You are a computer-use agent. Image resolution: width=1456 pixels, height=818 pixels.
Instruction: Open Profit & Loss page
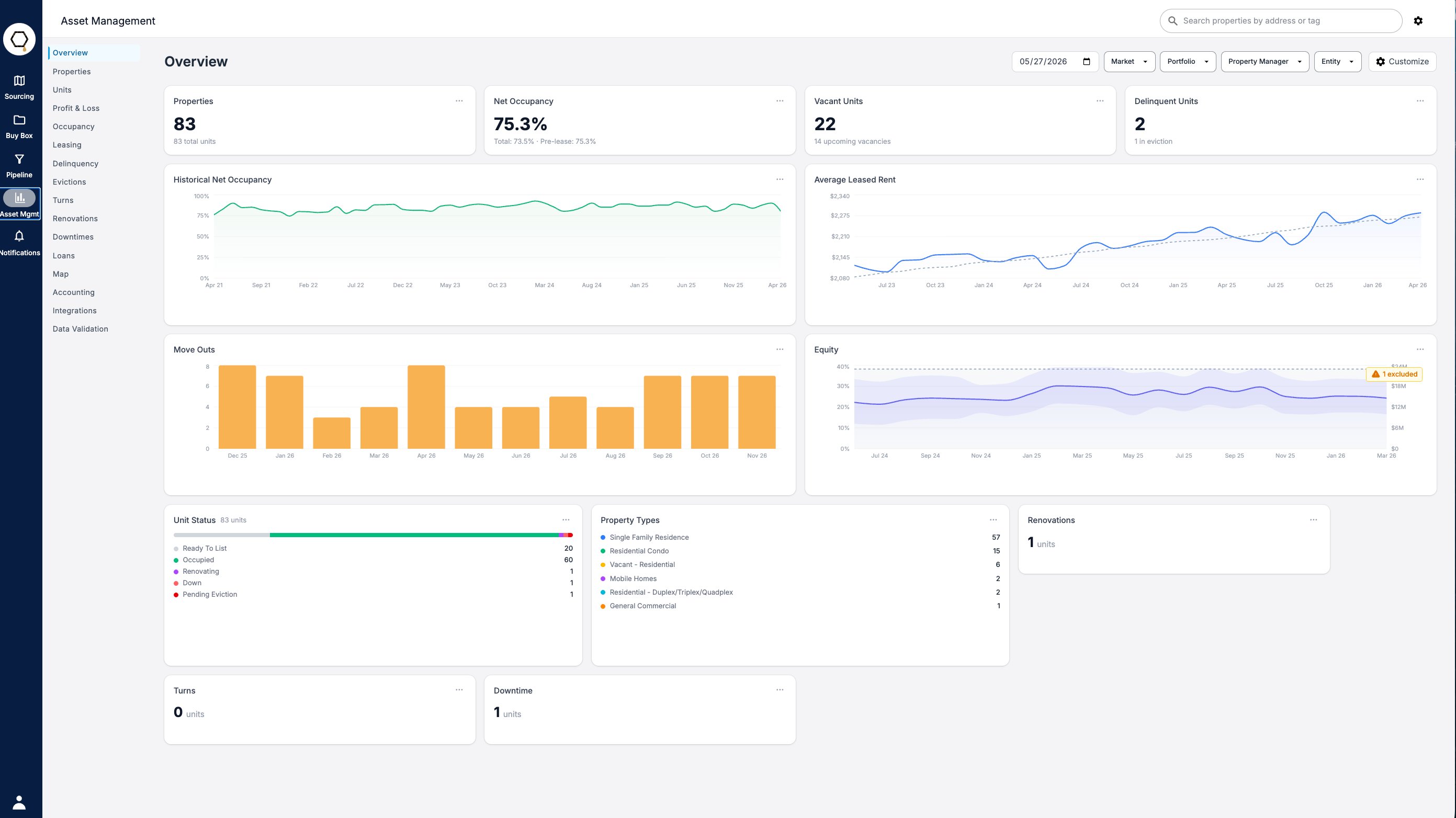76,108
